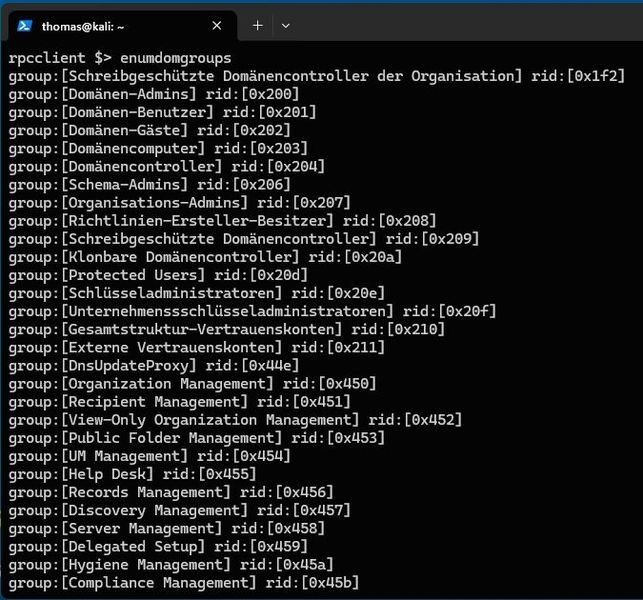Click the Delegated Setup group line
Screen dimensions: 643x600
click(158, 545)
